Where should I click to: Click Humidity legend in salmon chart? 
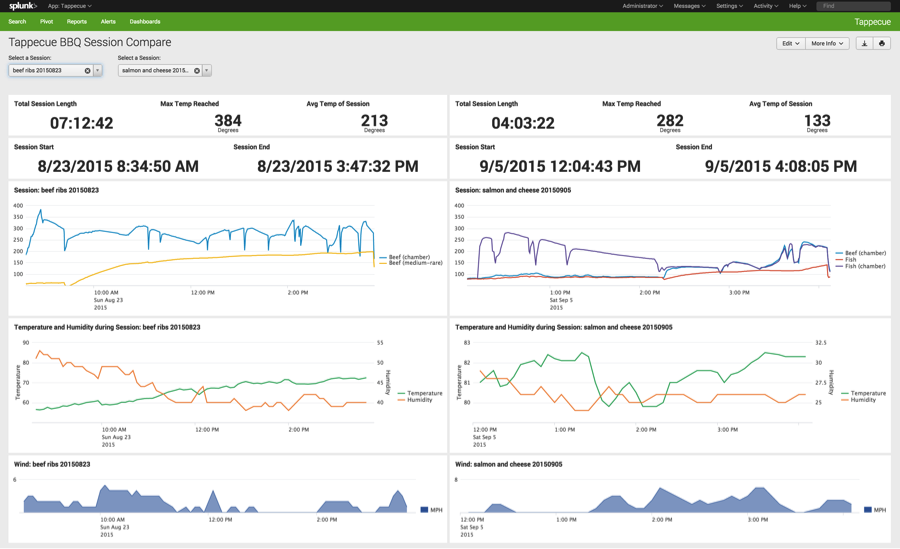pyautogui.click(x=859, y=400)
